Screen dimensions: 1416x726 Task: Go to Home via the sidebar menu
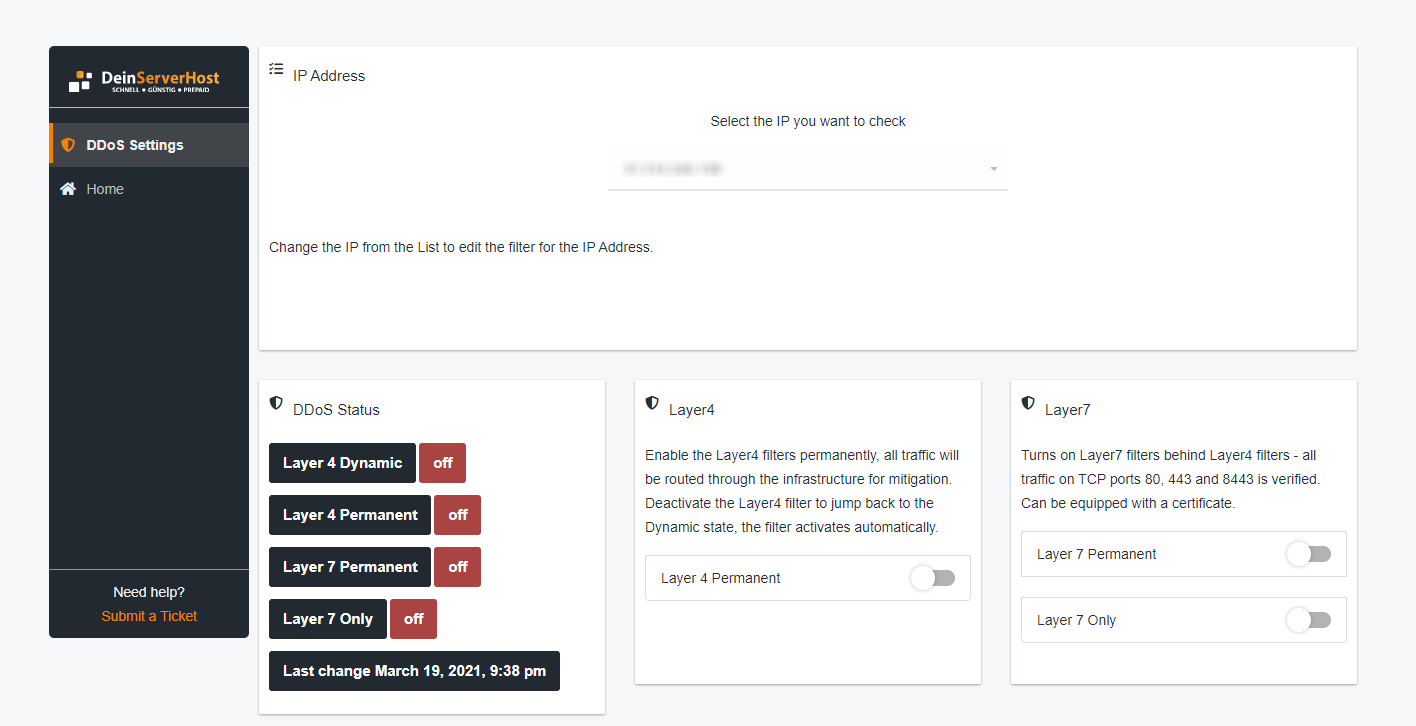103,188
